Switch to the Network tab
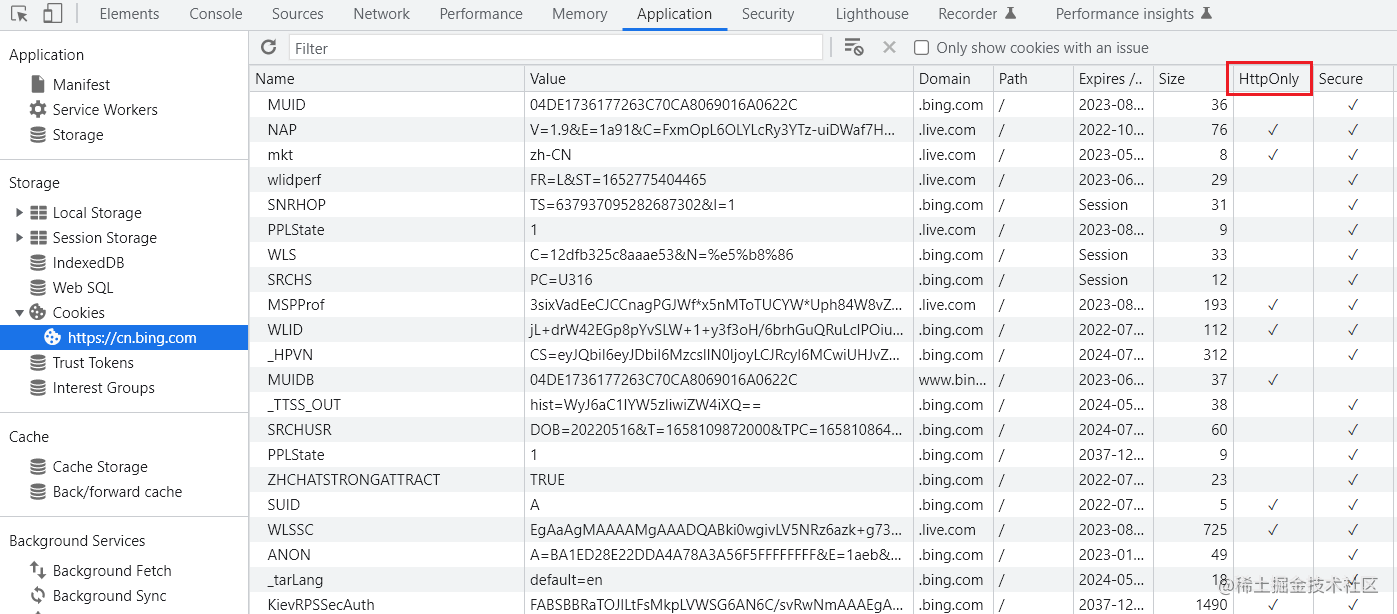 tap(381, 14)
